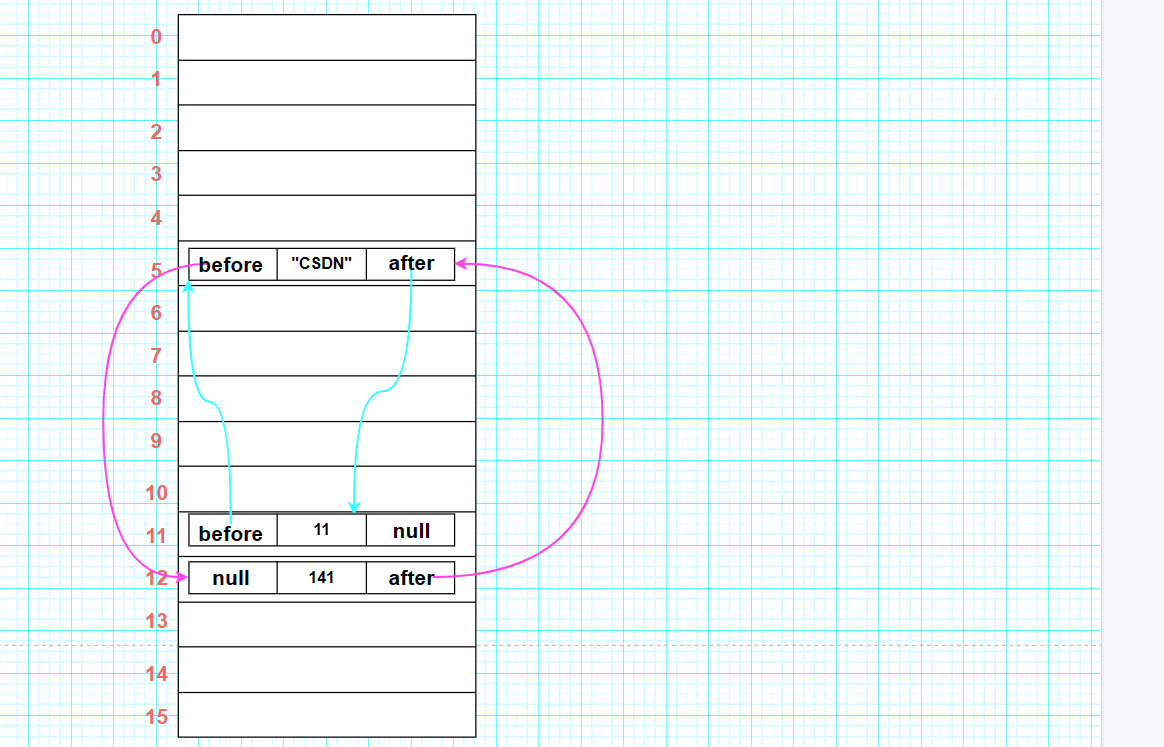Click the red index label 8
This screenshot has width=1164, height=747.
(156, 398)
